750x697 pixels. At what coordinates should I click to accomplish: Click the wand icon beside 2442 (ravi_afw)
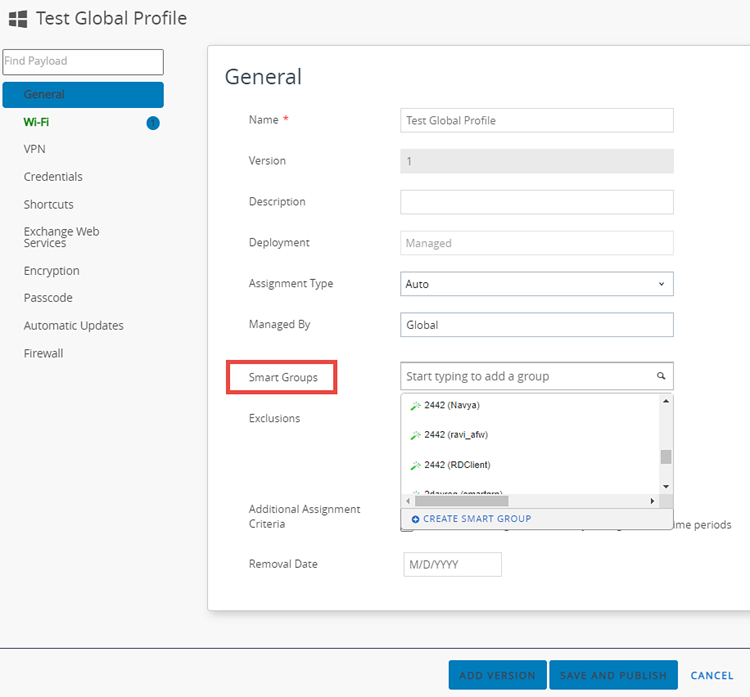pos(415,435)
